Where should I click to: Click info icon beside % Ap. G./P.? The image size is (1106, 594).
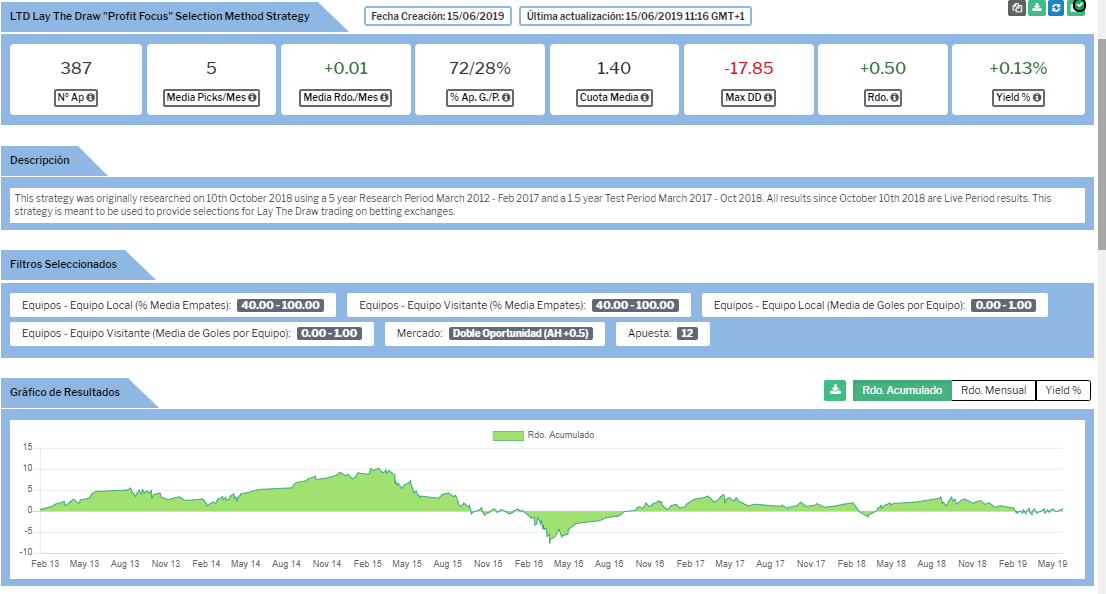point(506,97)
